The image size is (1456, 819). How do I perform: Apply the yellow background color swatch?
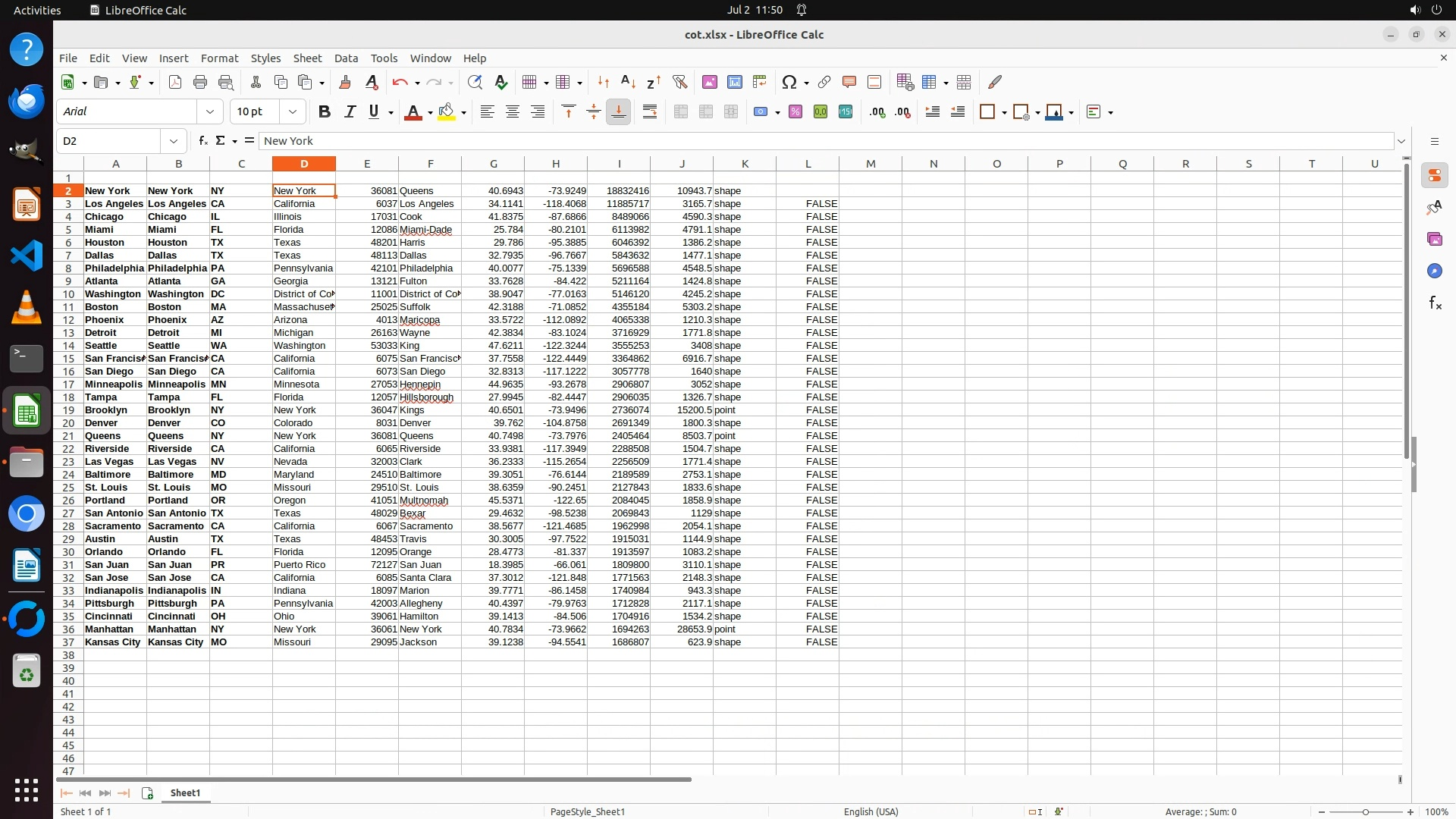pyautogui.click(x=447, y=112)
